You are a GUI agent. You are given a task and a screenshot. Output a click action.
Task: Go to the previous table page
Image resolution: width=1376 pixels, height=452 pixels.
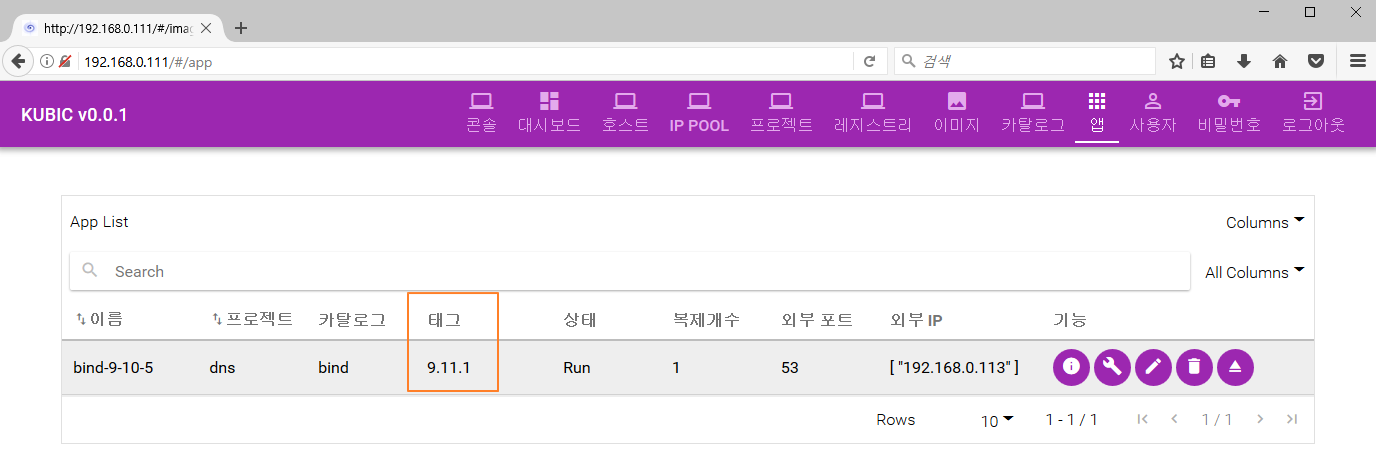pos(1175,420)
